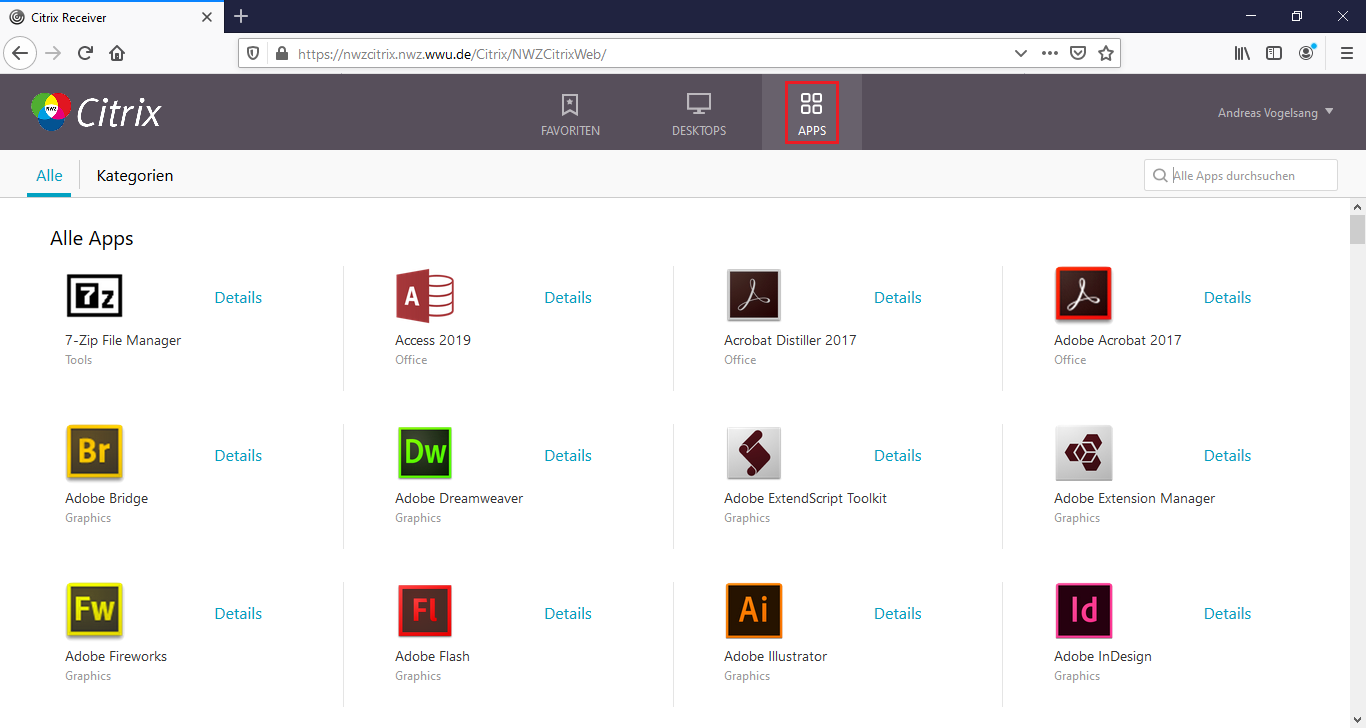Viewport: 1366px width, 728px height.
Task: Switch to the Favoriten tab
Action: pyautogui.click(x=570, y=114)
